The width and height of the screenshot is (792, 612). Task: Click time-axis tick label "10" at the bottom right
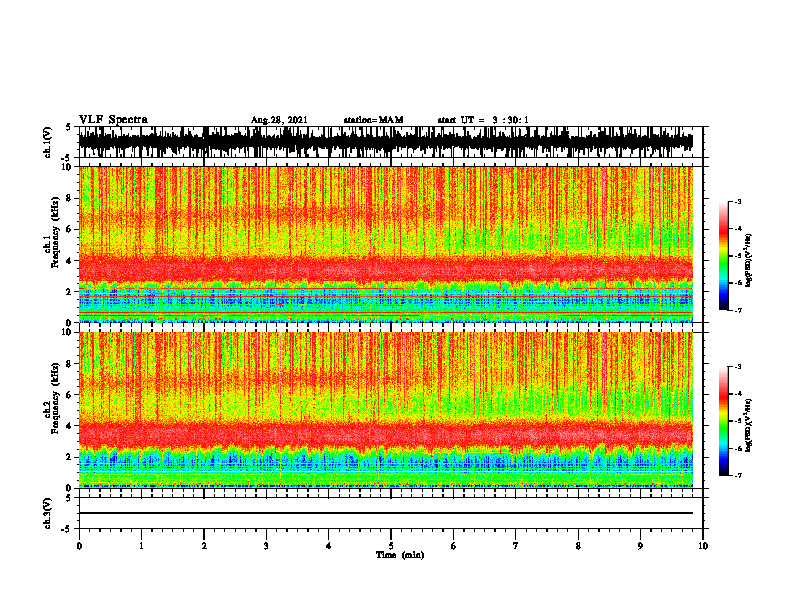(703, 546)
